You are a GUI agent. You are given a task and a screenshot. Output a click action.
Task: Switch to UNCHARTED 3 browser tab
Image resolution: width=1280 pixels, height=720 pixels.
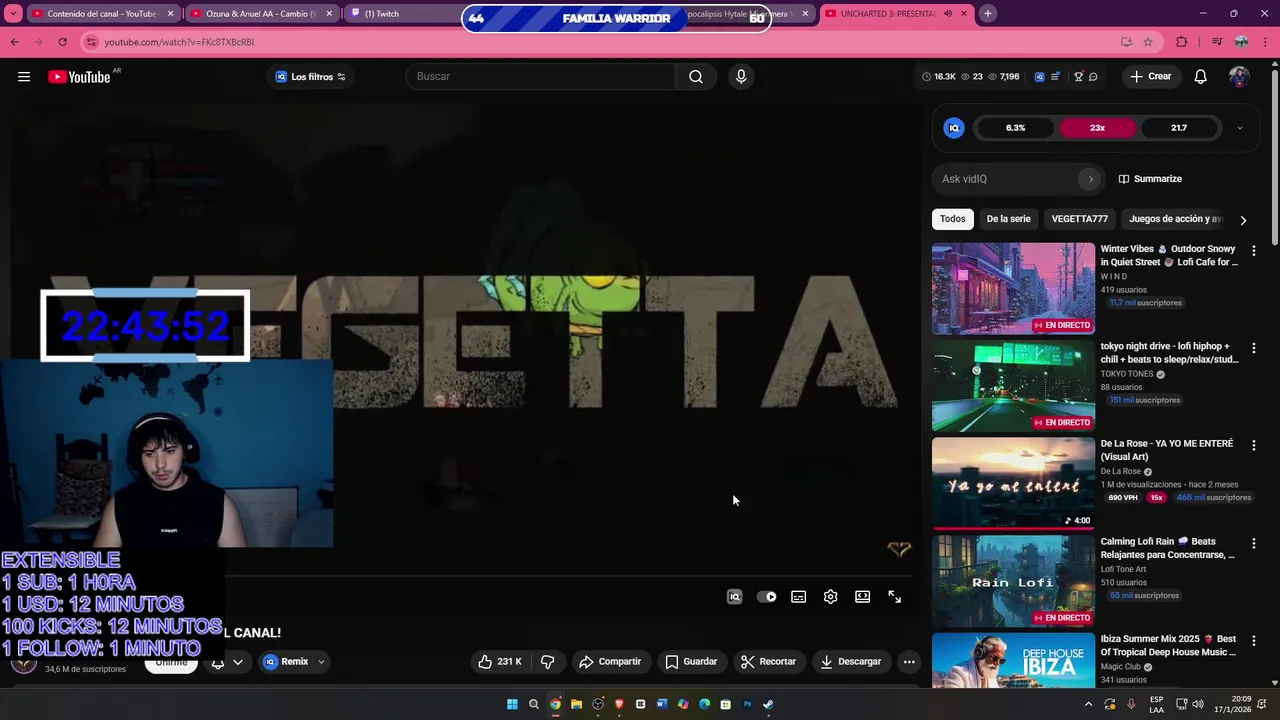[897, 14]
